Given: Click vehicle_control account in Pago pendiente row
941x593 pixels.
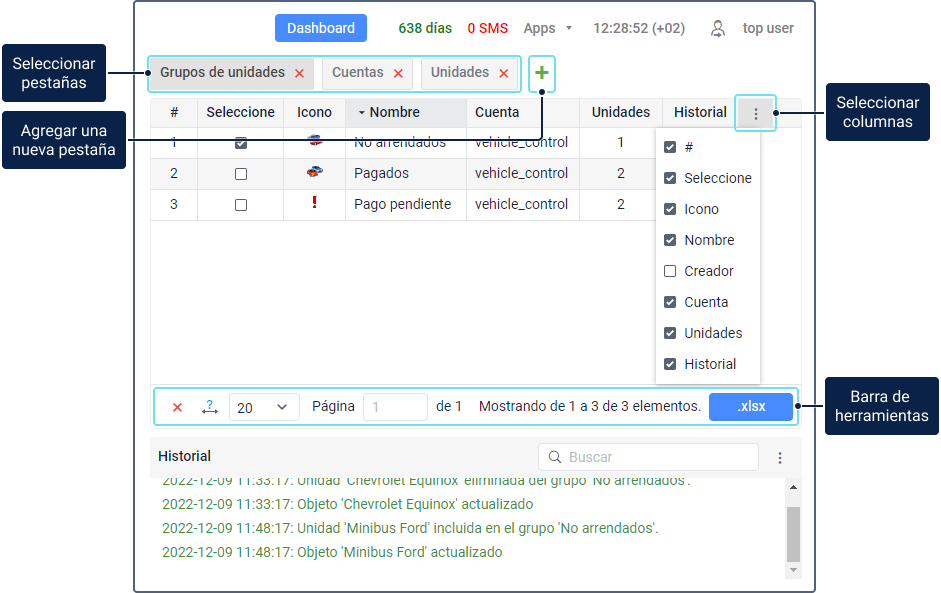Looking at the screenshot, I should tap(521, 204).
